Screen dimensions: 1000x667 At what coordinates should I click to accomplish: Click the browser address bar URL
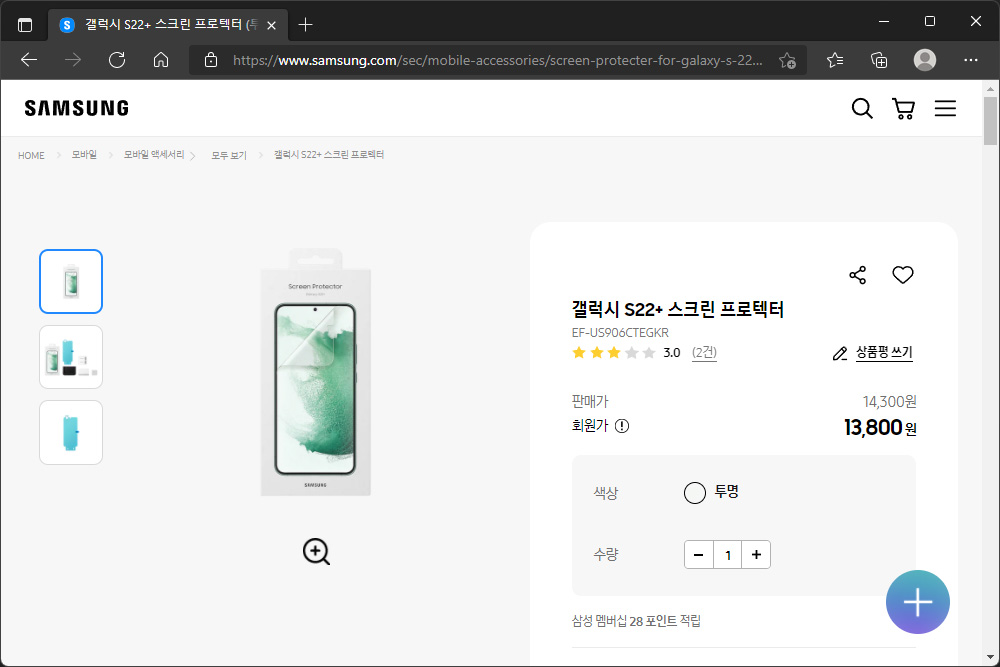[497, 61]
